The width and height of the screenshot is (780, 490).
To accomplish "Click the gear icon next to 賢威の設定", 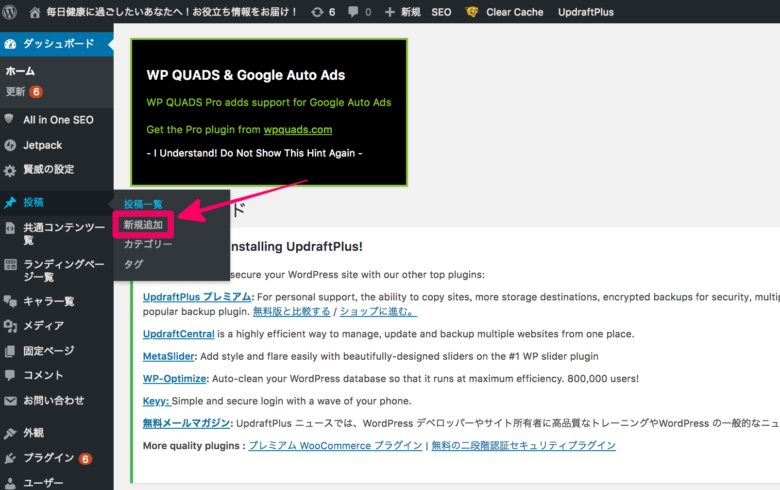I will pyautogui.click(x=10, y=171).
